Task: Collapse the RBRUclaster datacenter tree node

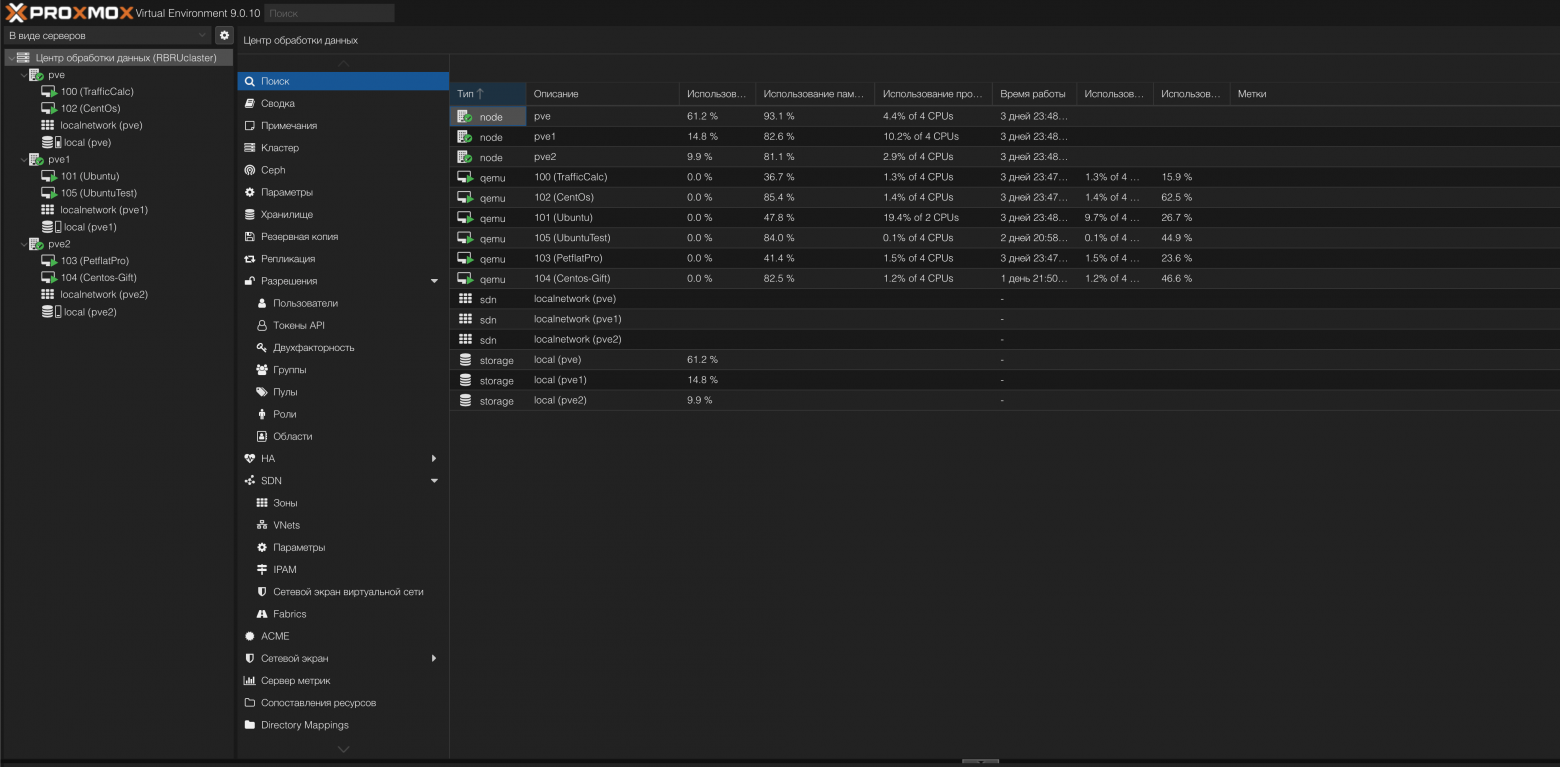Action: click(x=11, y=58)
